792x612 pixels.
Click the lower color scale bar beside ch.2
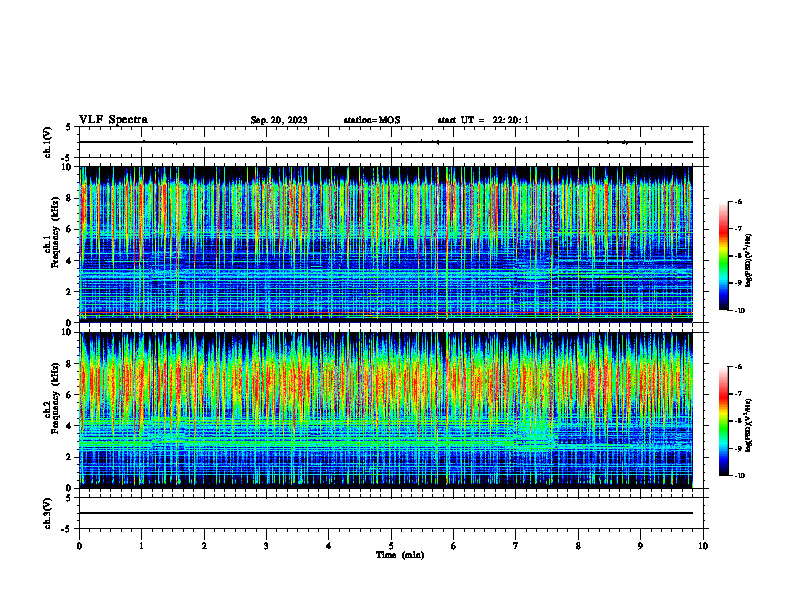(724, 421)
